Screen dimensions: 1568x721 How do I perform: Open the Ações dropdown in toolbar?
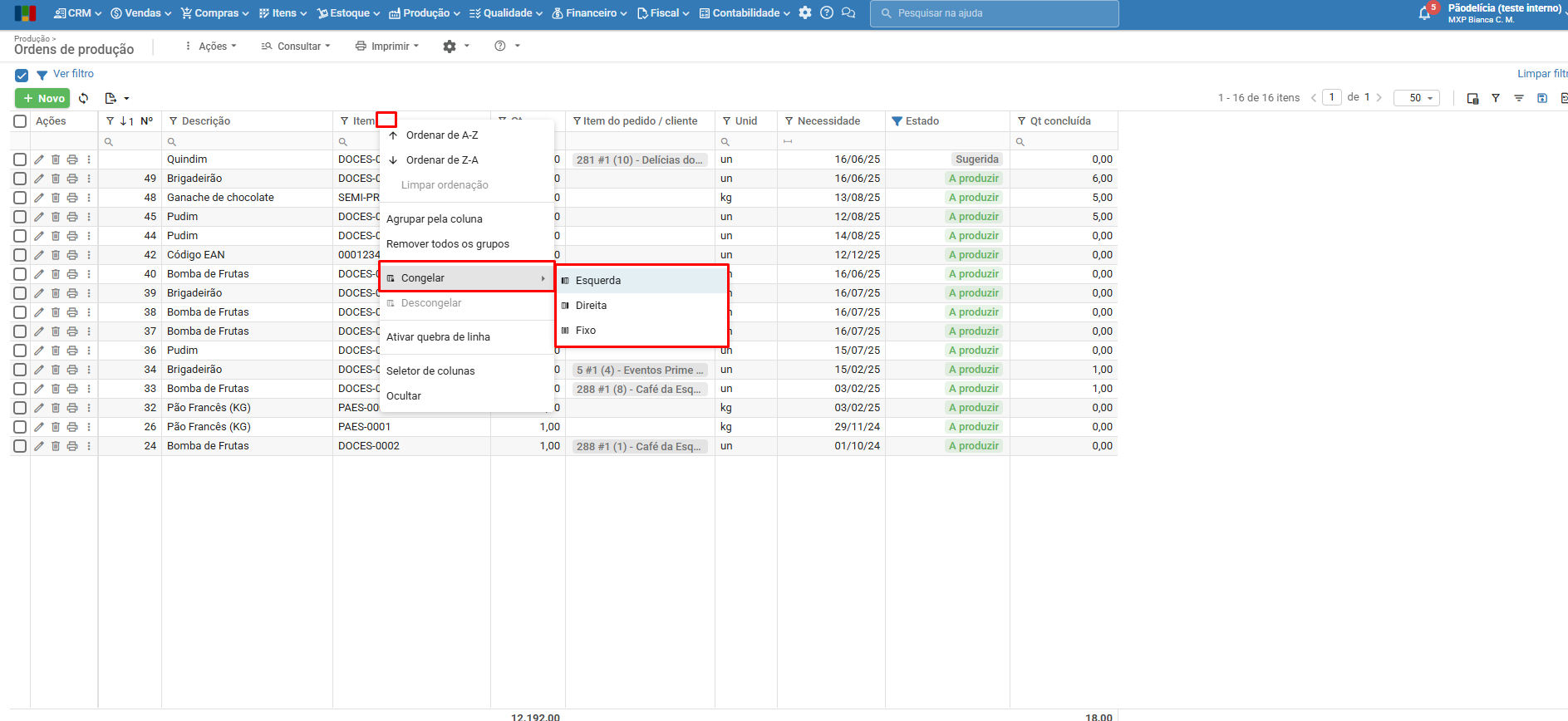pos(211,47)
